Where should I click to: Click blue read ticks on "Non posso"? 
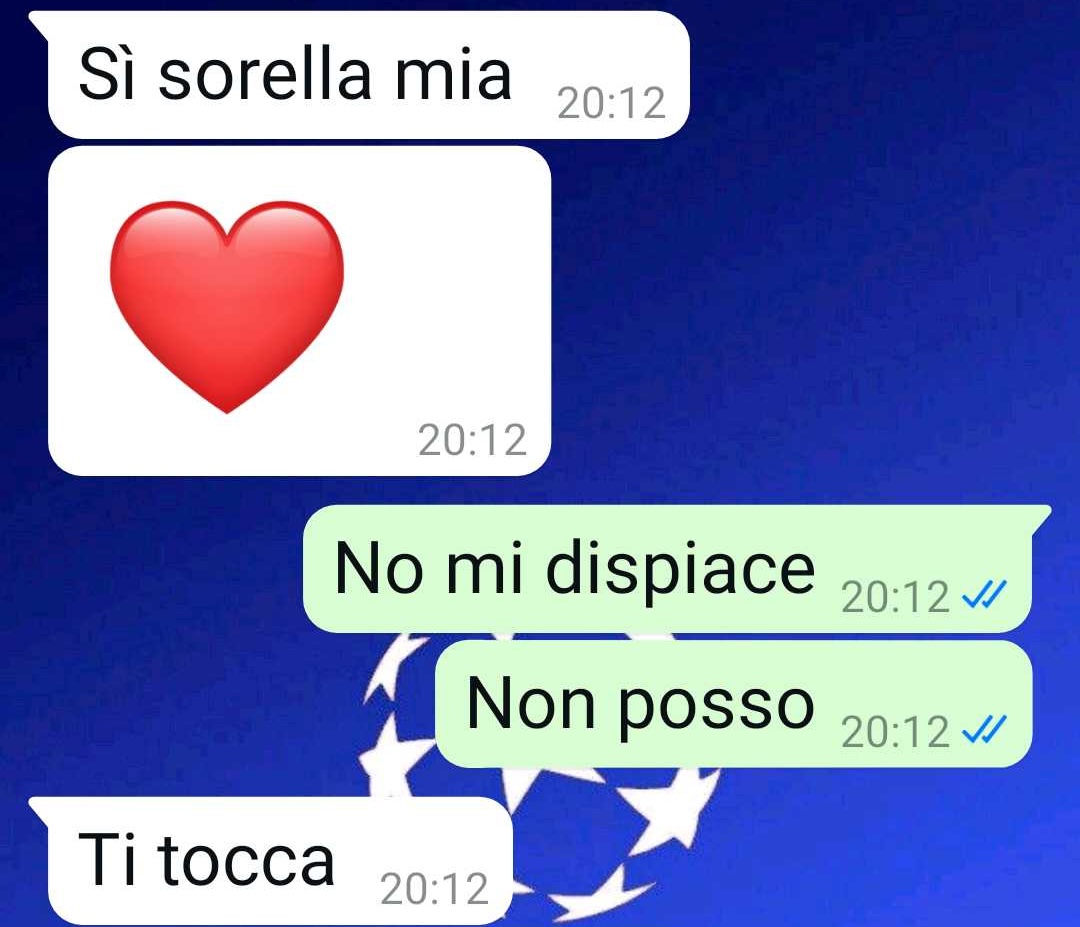(x=984, y=729)
